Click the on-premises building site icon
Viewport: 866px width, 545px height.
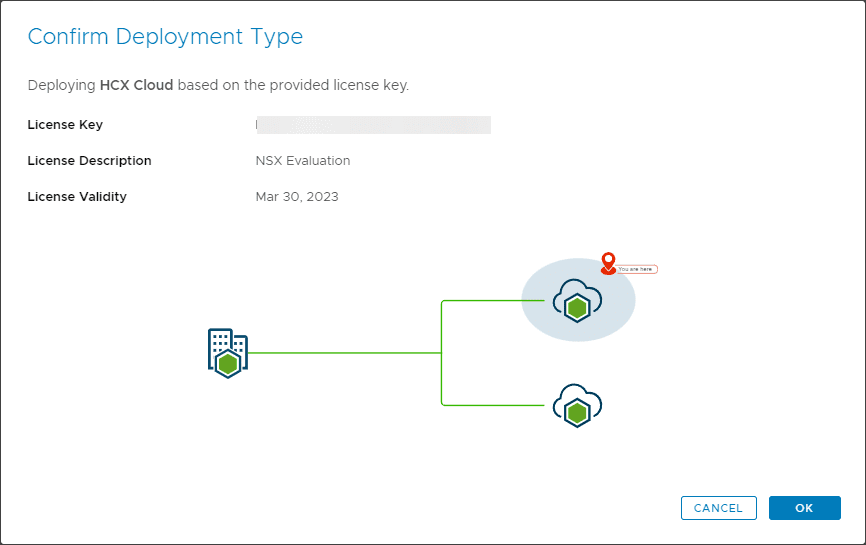click(x=228, y=353)
